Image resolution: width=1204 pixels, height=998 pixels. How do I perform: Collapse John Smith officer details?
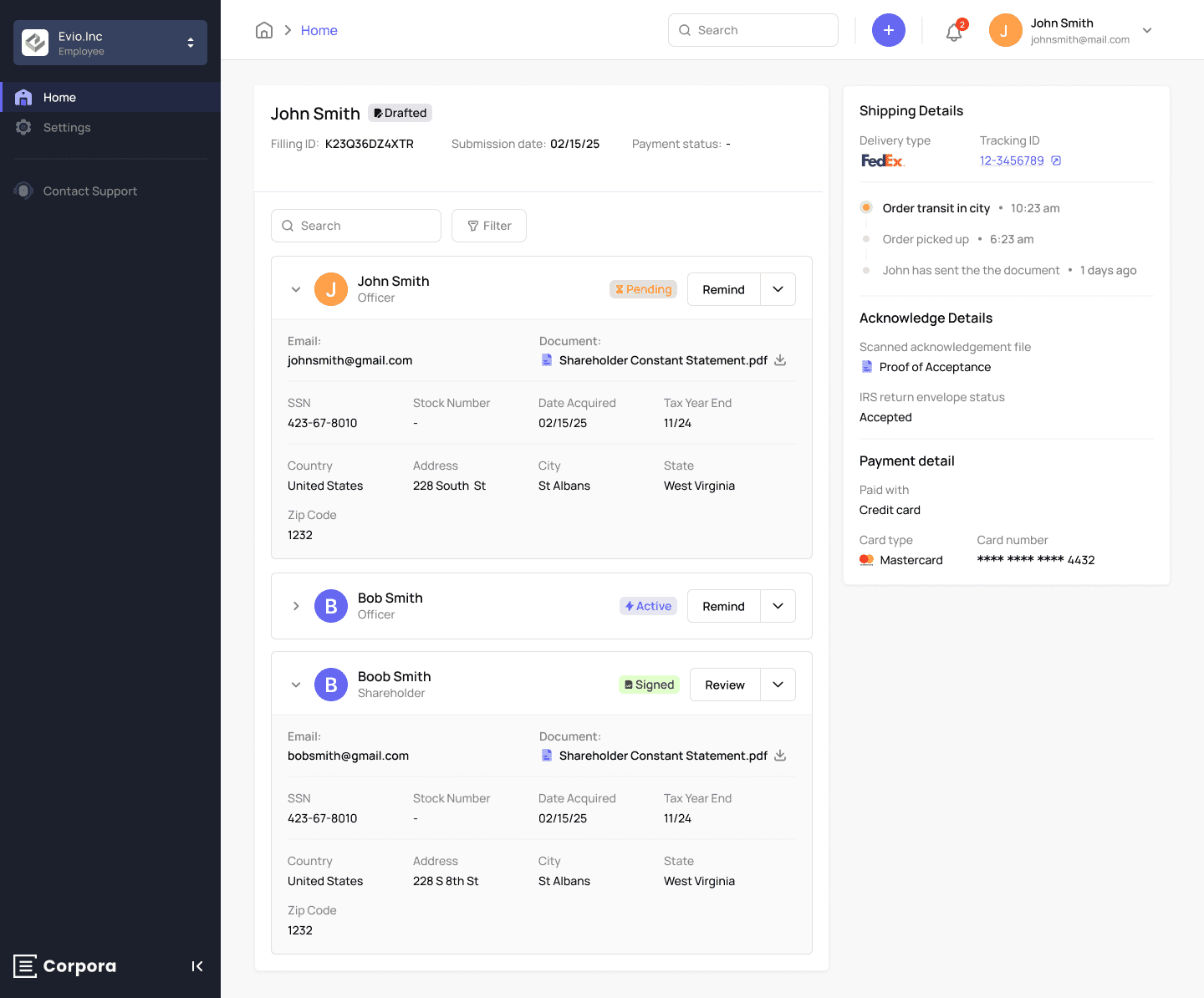[296, 289]
